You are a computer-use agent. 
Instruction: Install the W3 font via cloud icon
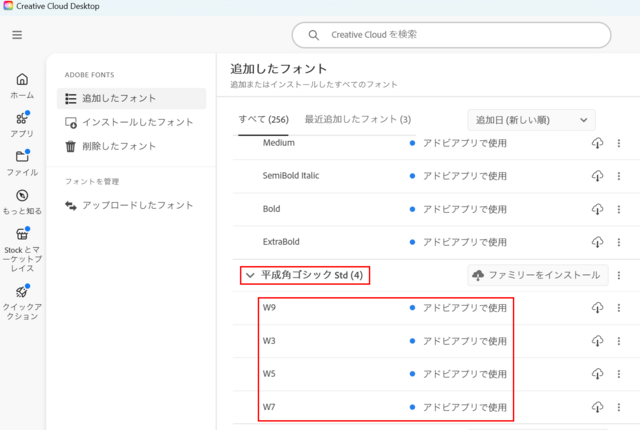pyautogui.click(x=597, y=341)
